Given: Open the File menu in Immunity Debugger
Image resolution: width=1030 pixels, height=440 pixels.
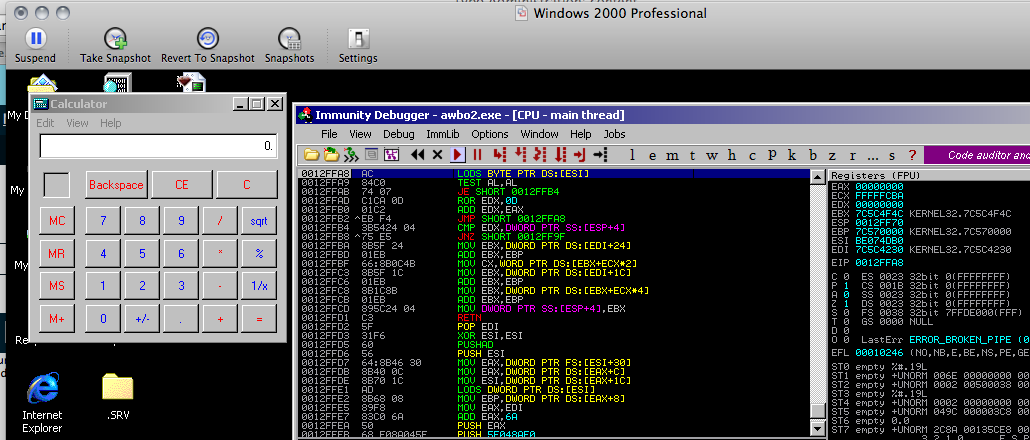Looking at the screenshot, I should point(329,134).
